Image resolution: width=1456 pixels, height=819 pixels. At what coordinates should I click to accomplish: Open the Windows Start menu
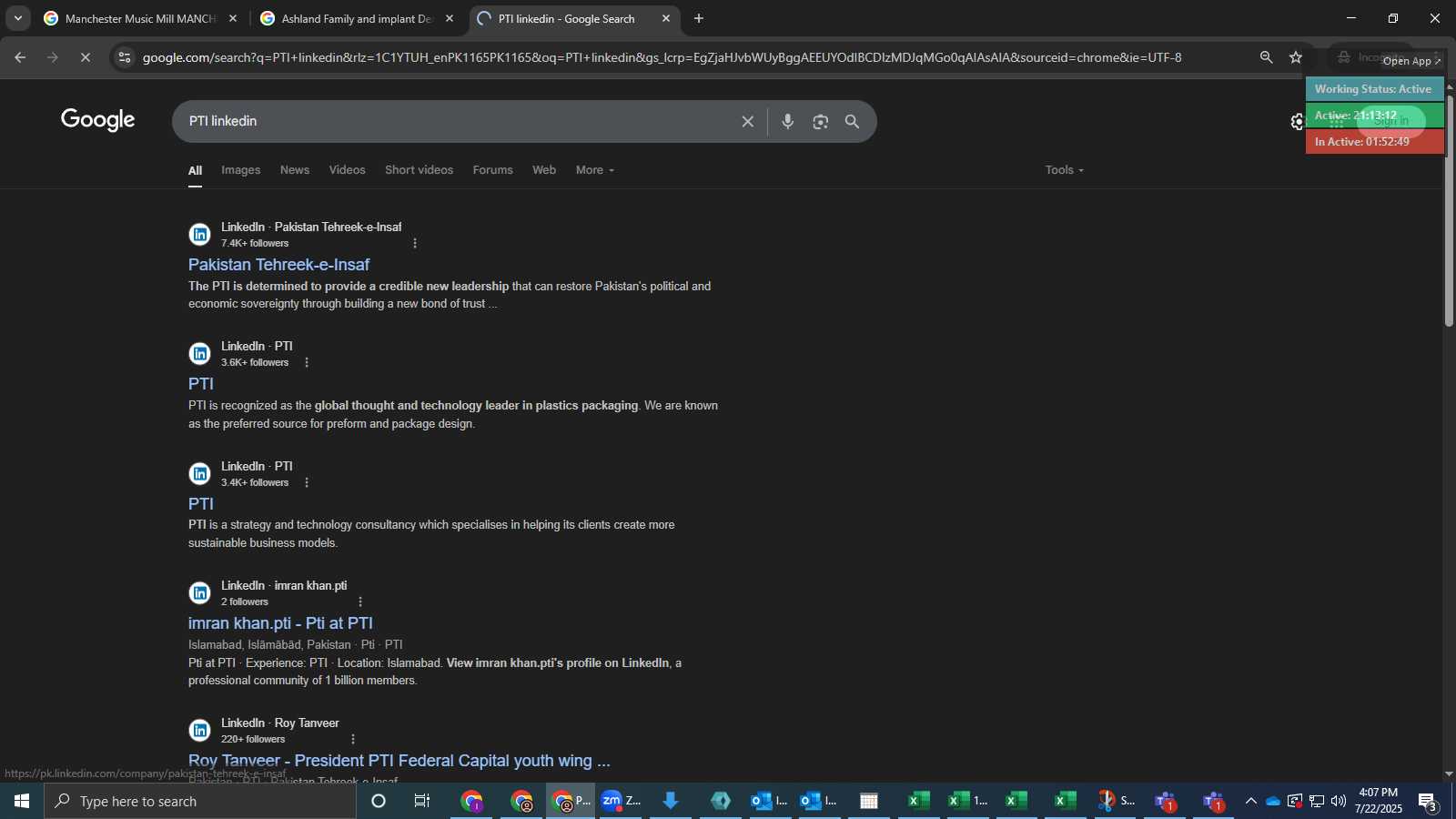22,802
